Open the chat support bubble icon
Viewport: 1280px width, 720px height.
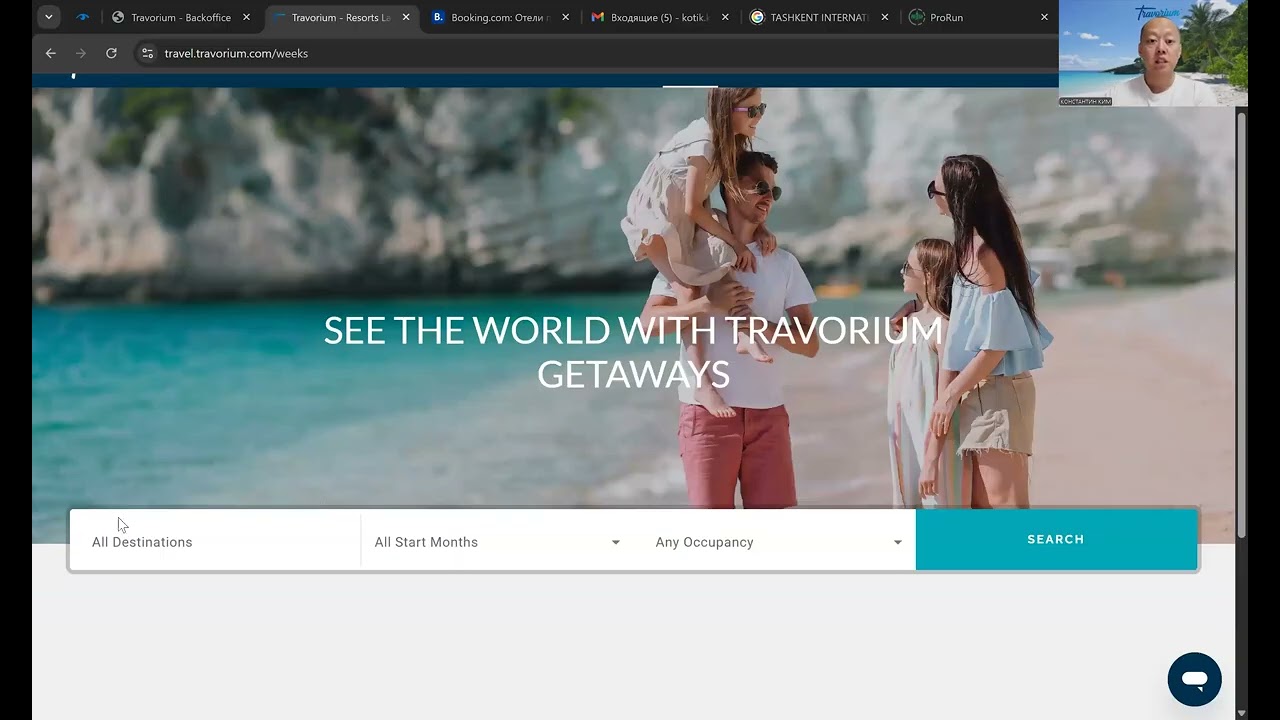pos(1194,680)
